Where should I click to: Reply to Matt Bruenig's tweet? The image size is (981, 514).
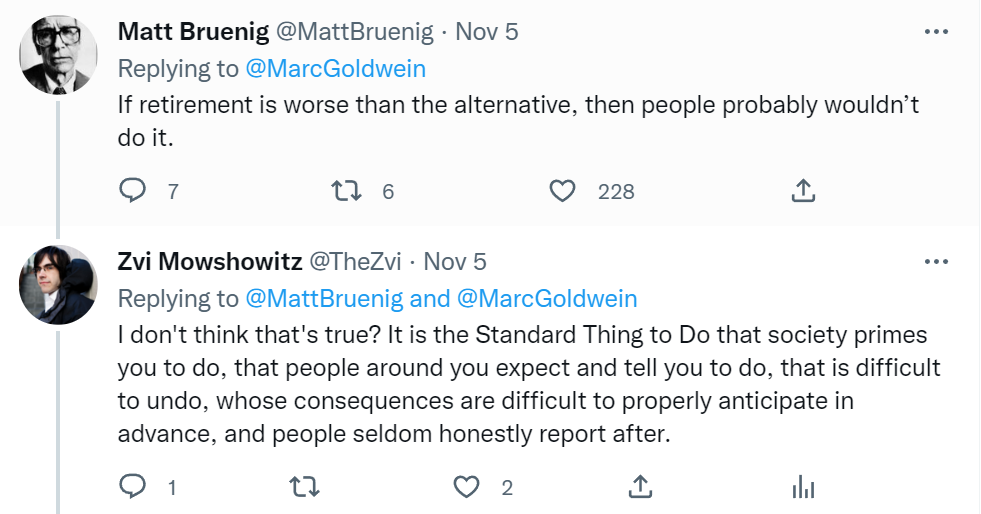tap(133, 190)
